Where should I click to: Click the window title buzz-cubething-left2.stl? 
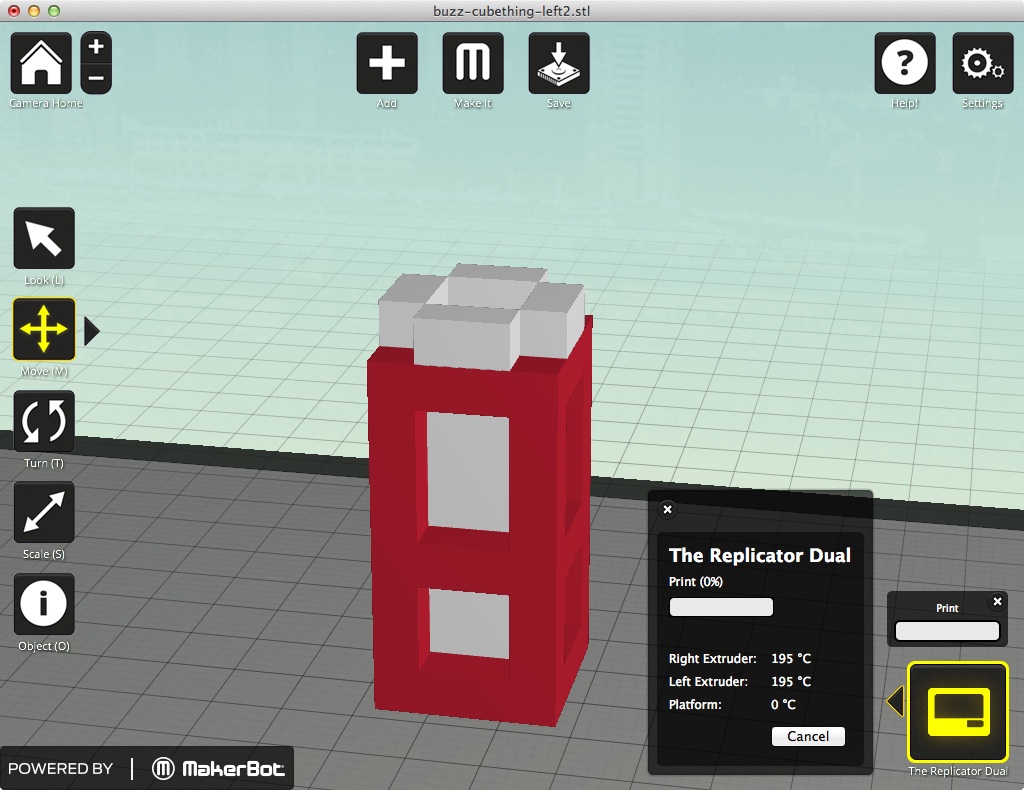(x=512, y=10)
